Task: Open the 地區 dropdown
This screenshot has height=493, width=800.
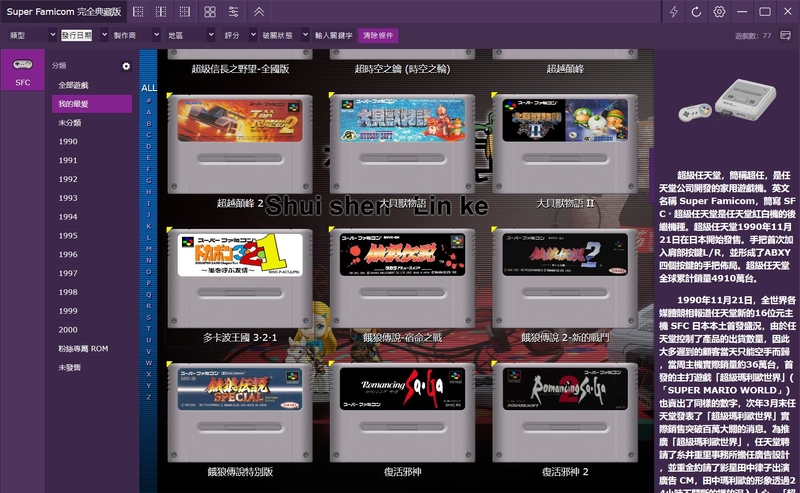Action: [x=191, y=35]
